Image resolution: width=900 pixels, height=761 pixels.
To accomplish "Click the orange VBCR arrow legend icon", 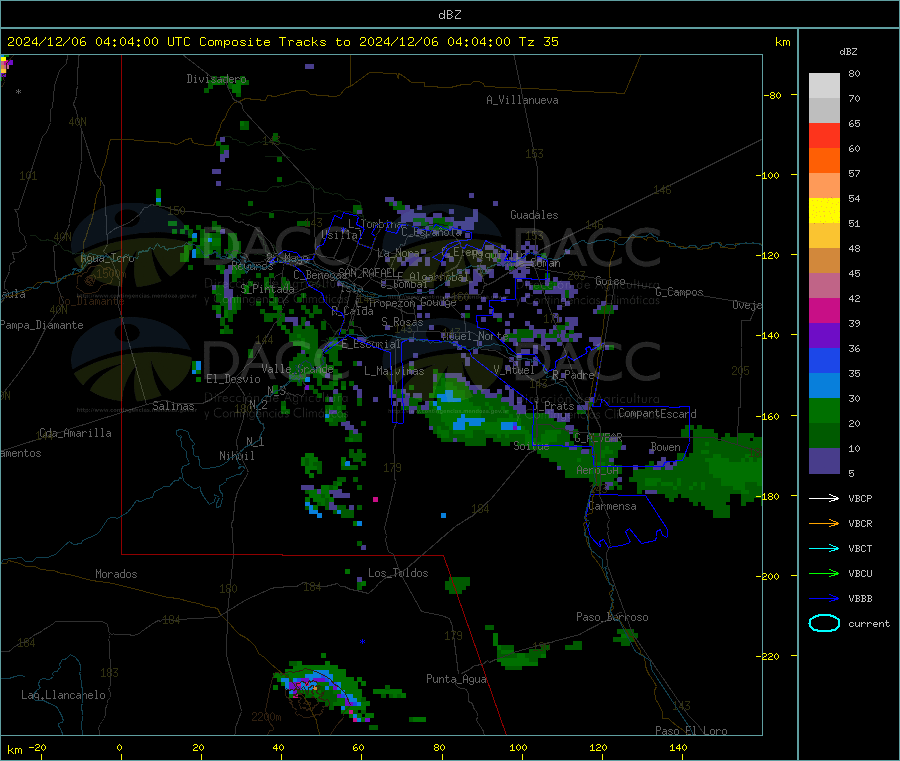I will (x=824, y=523).
